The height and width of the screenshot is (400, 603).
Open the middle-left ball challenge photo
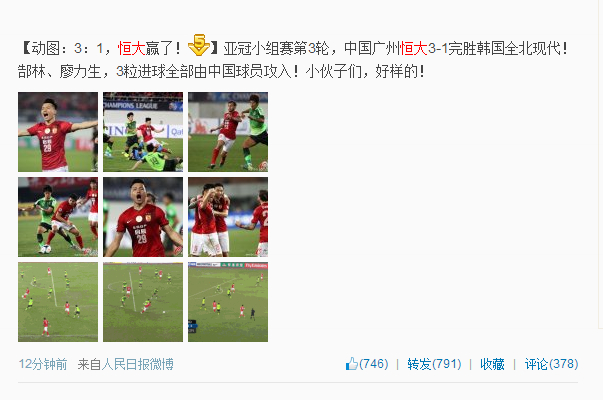click(58, 217)
